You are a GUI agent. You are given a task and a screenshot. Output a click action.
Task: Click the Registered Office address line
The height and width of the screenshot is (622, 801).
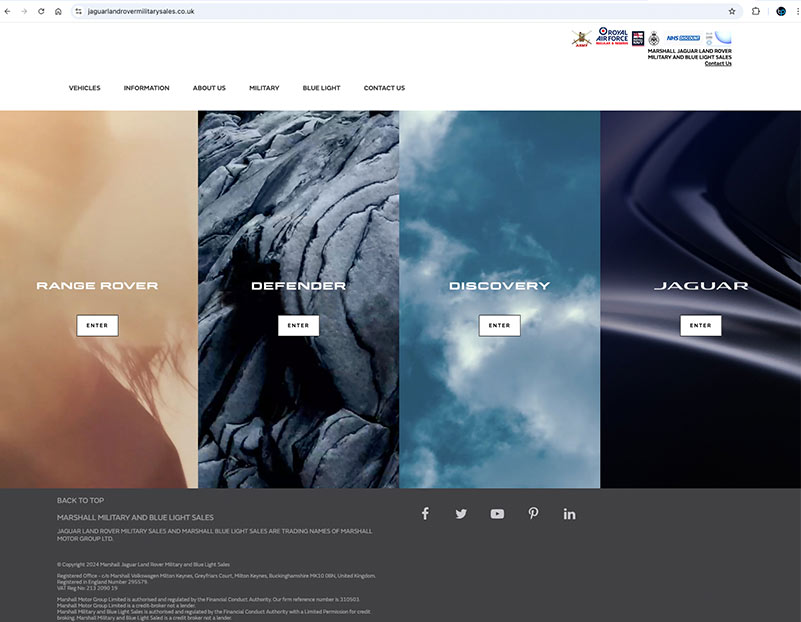216,576
